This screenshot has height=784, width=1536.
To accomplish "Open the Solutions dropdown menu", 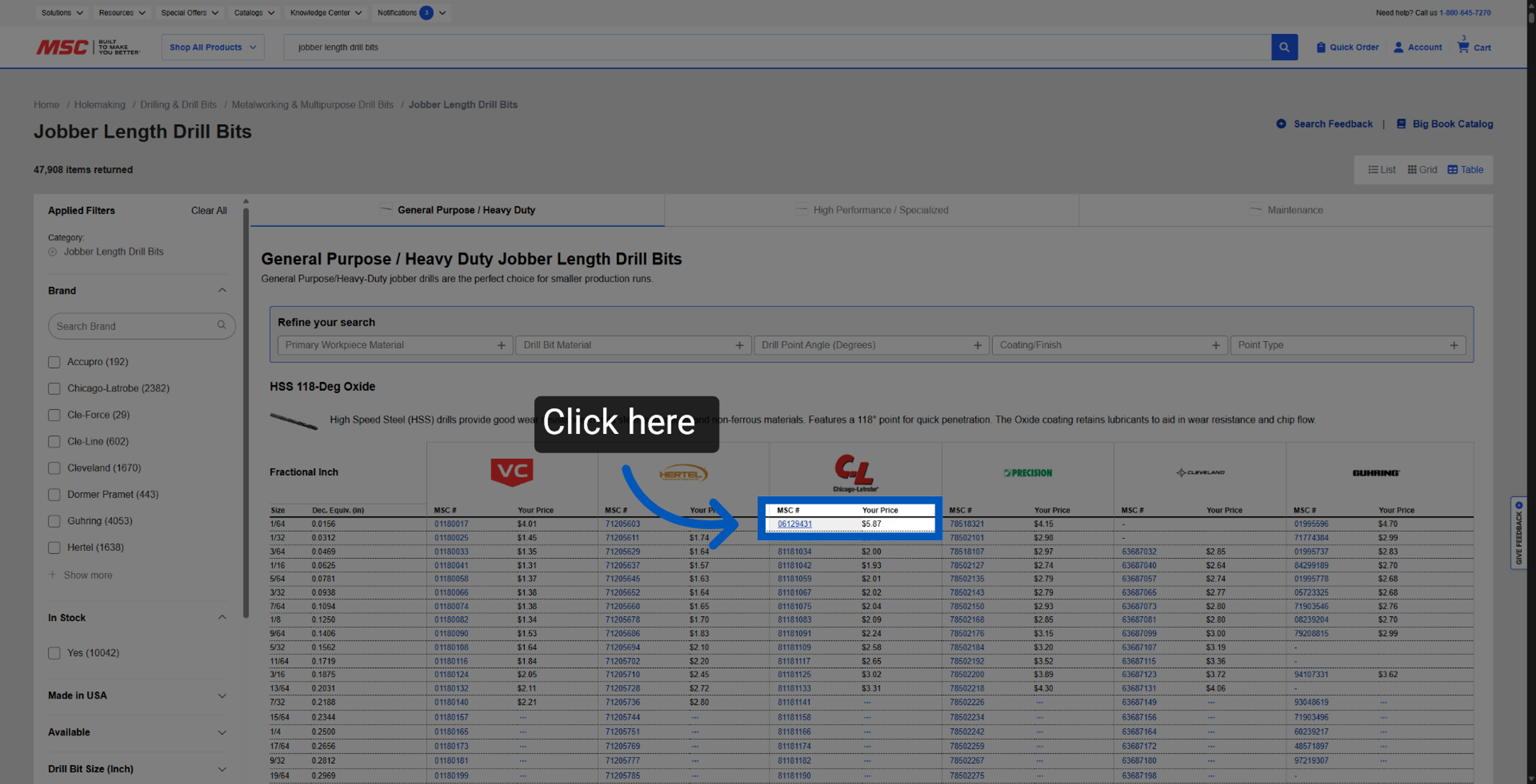I will pyautogui.click(x=62, y=12).
